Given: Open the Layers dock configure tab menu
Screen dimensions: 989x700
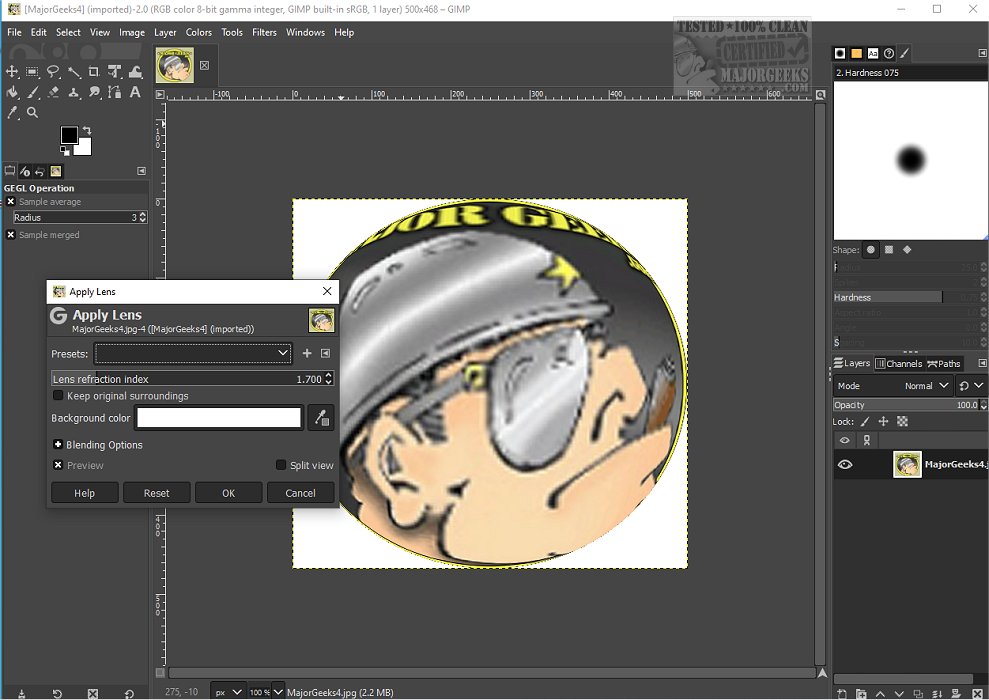Looking at the screenshot, I should (982, 363).
